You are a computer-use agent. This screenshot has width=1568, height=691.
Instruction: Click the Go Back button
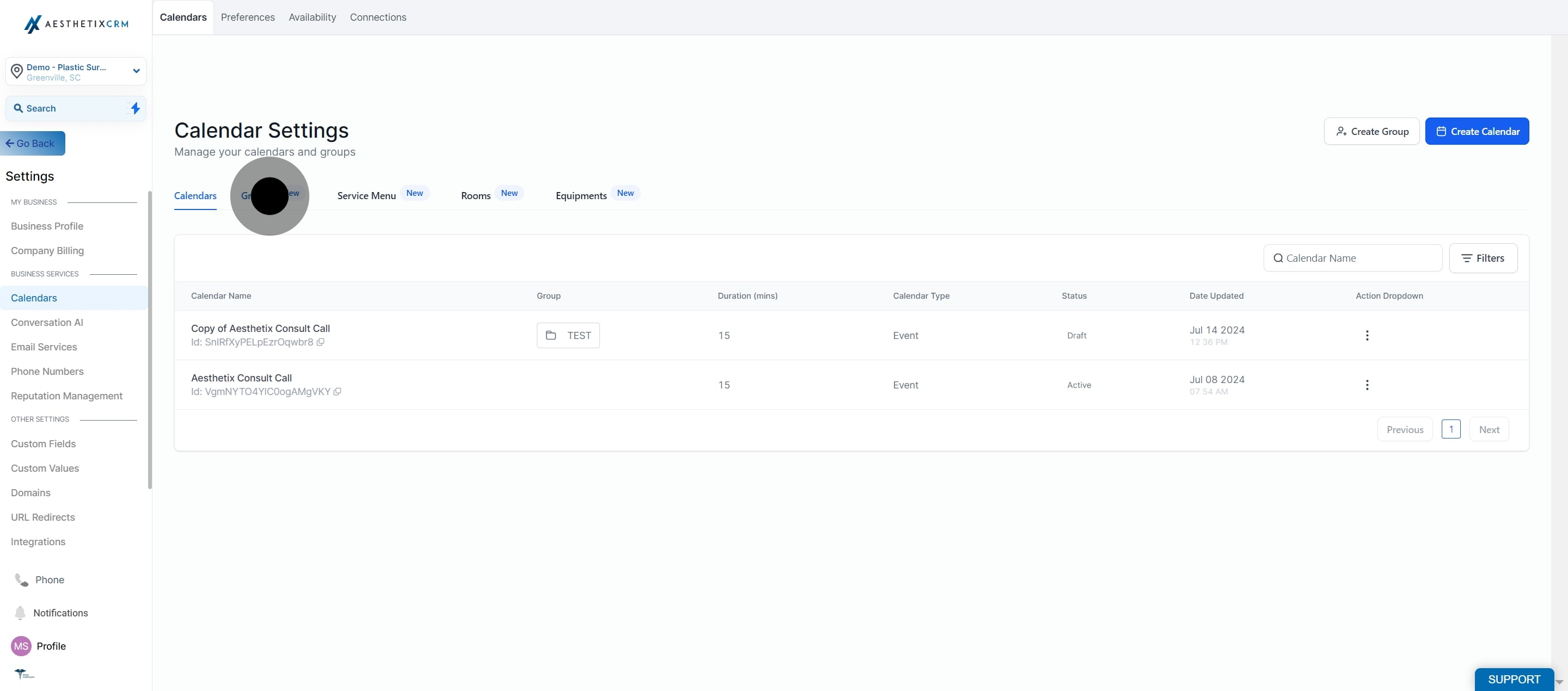coord(32,143)
